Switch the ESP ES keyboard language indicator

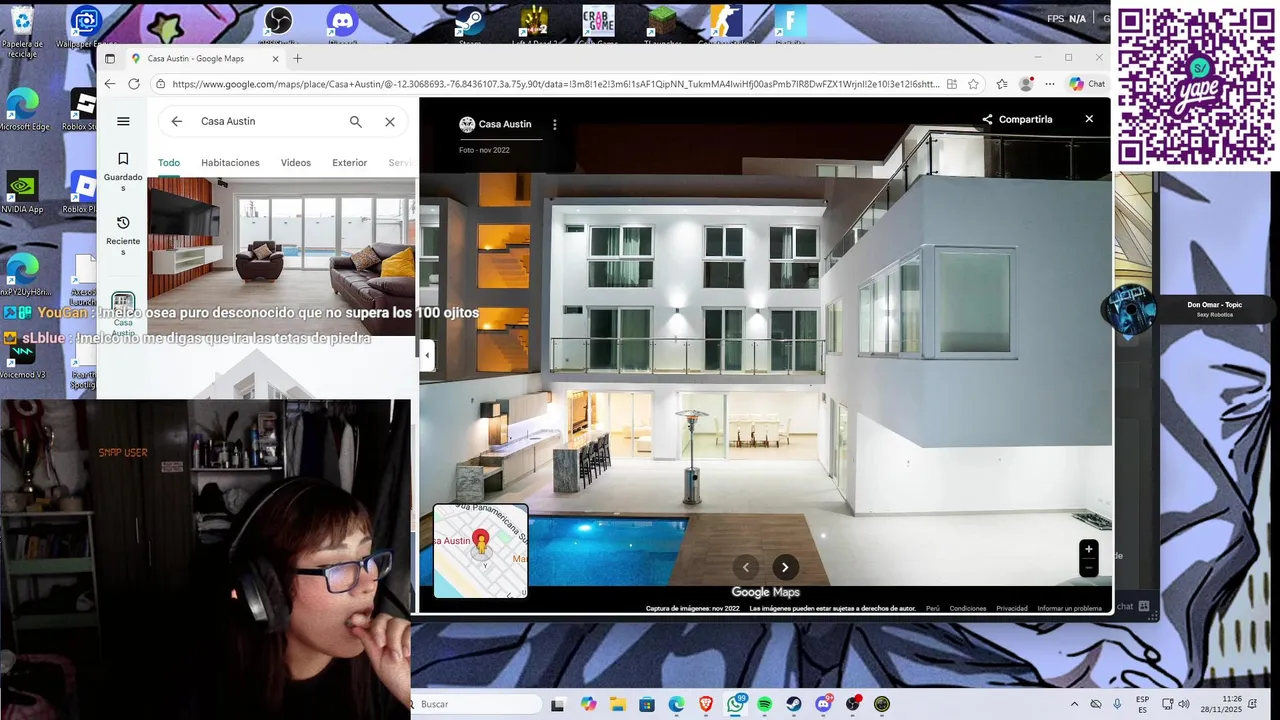[x=1142, y=704]
